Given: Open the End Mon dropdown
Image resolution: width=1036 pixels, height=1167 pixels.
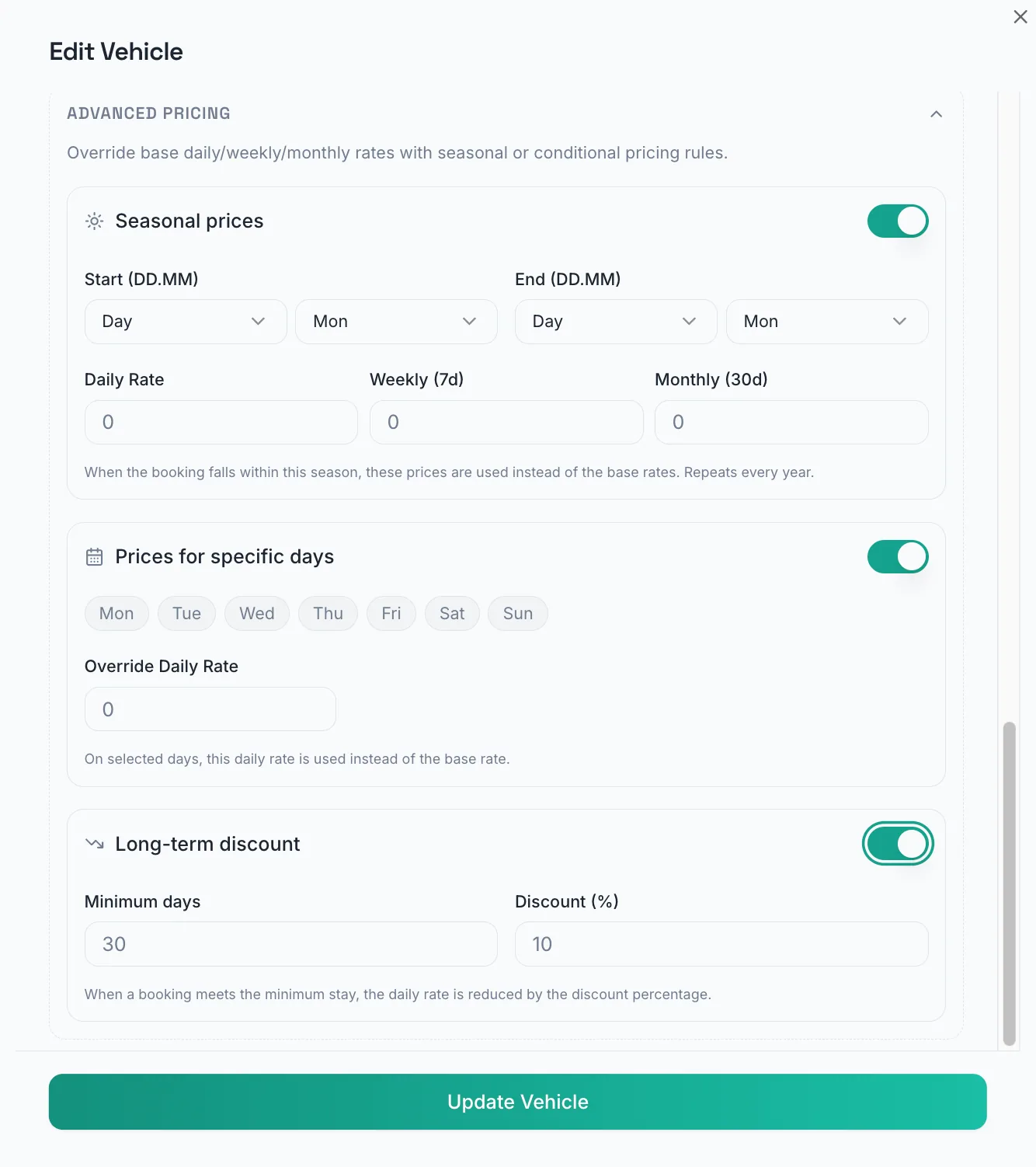Looking at the screenshot, I should click(x=827, y=322).
